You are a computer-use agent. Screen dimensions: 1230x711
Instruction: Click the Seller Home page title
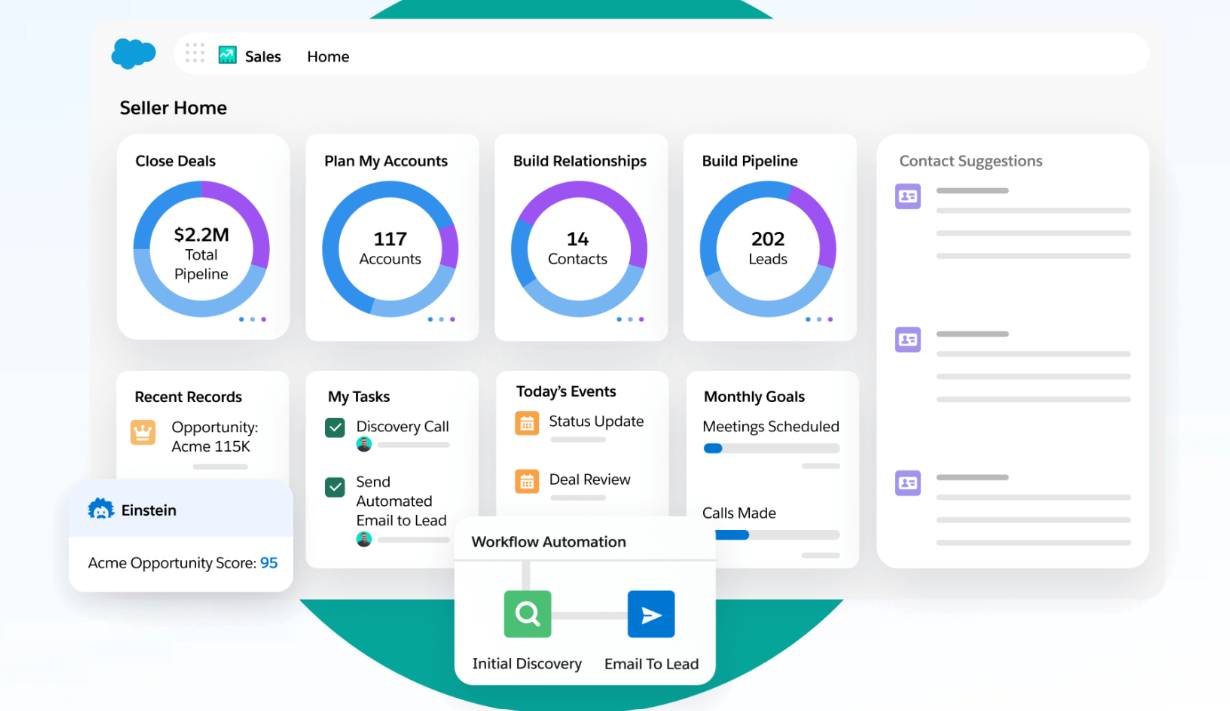tap(173, 108)
